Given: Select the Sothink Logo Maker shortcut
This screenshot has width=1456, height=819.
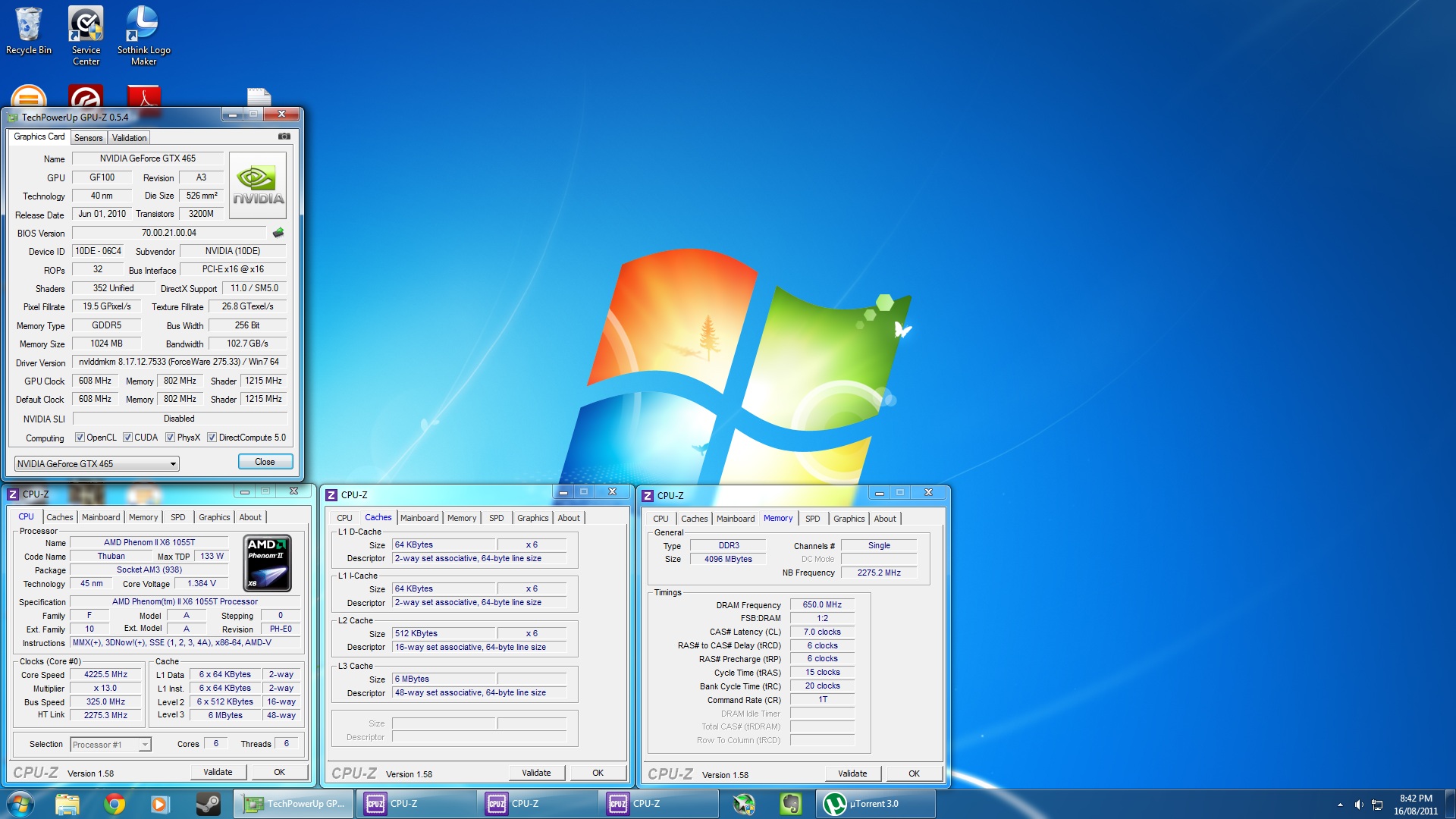Looking at the screenshot, I should click(143, 35).
